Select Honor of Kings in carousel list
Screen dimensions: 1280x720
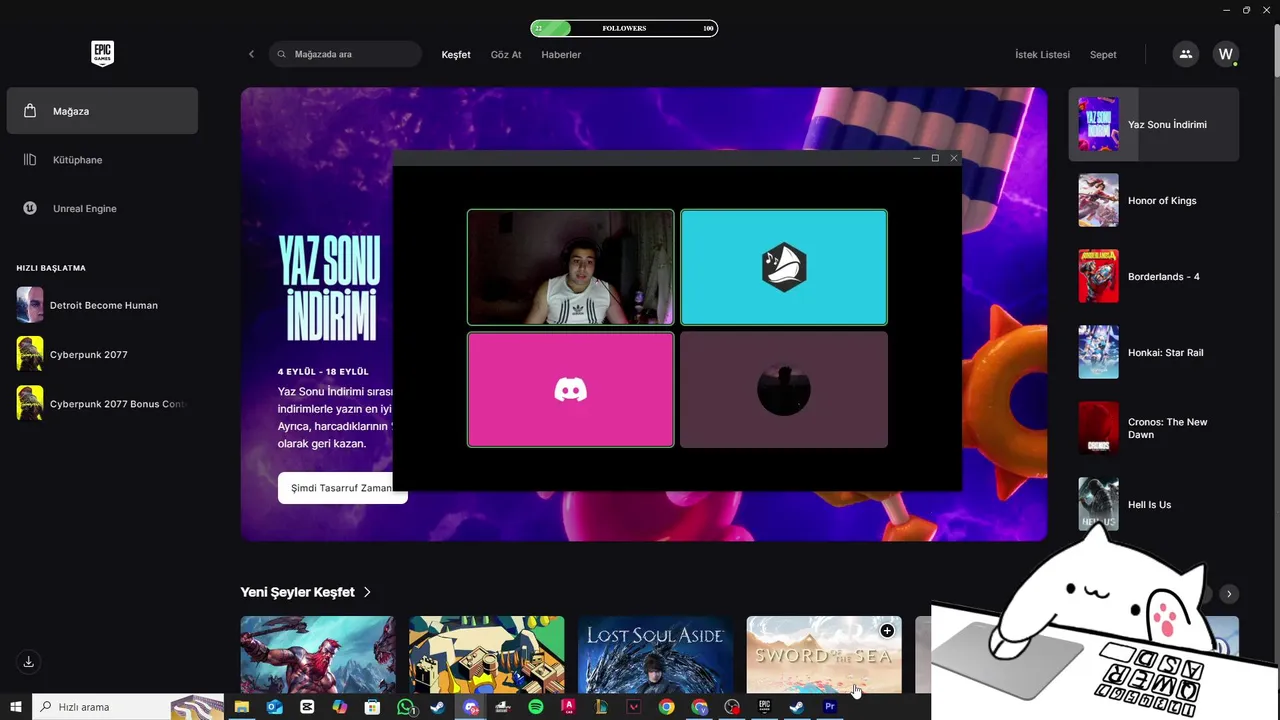coord(1154,200)
